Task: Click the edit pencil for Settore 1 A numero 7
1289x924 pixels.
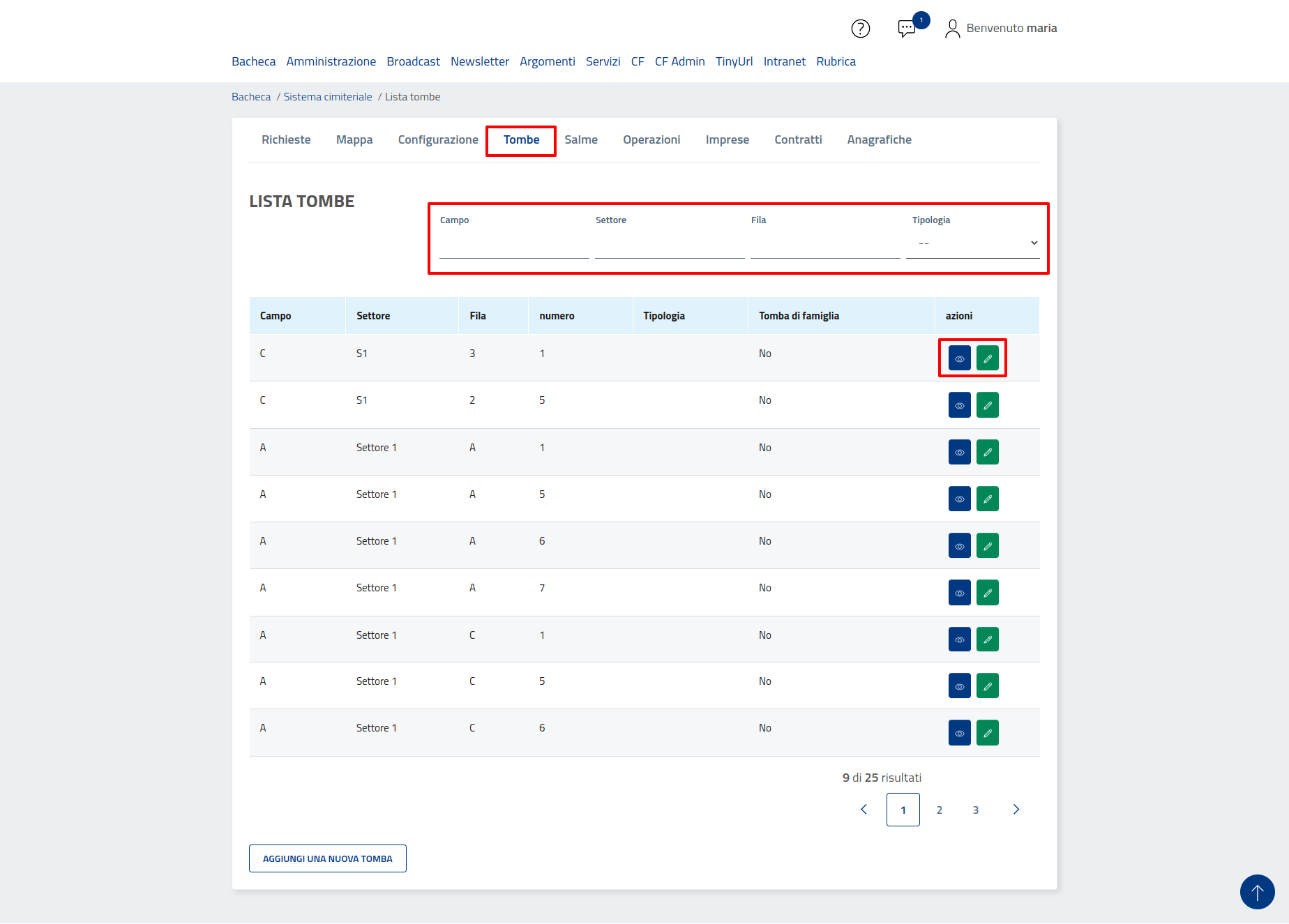Action: tap(987, 593)
